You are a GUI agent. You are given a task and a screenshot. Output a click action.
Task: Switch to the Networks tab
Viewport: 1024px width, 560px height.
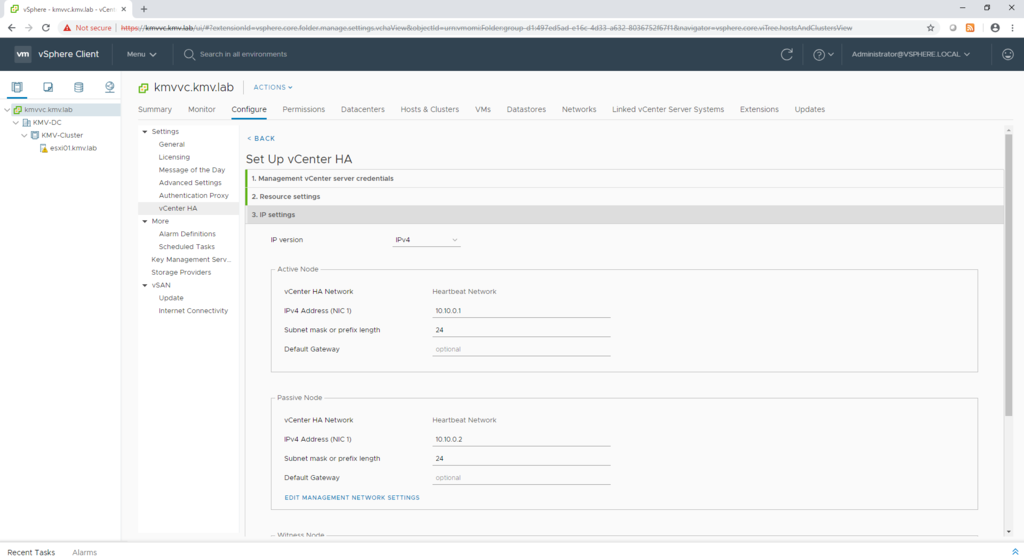point(579,110)
